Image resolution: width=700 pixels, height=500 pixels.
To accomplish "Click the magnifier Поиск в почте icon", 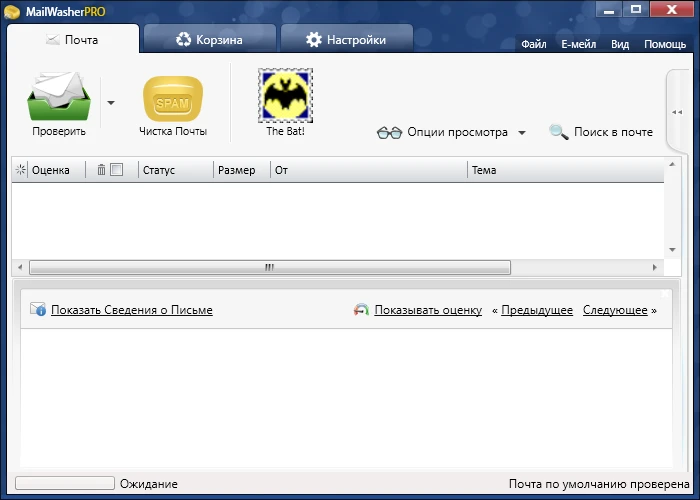I will (x=559, y=132).
